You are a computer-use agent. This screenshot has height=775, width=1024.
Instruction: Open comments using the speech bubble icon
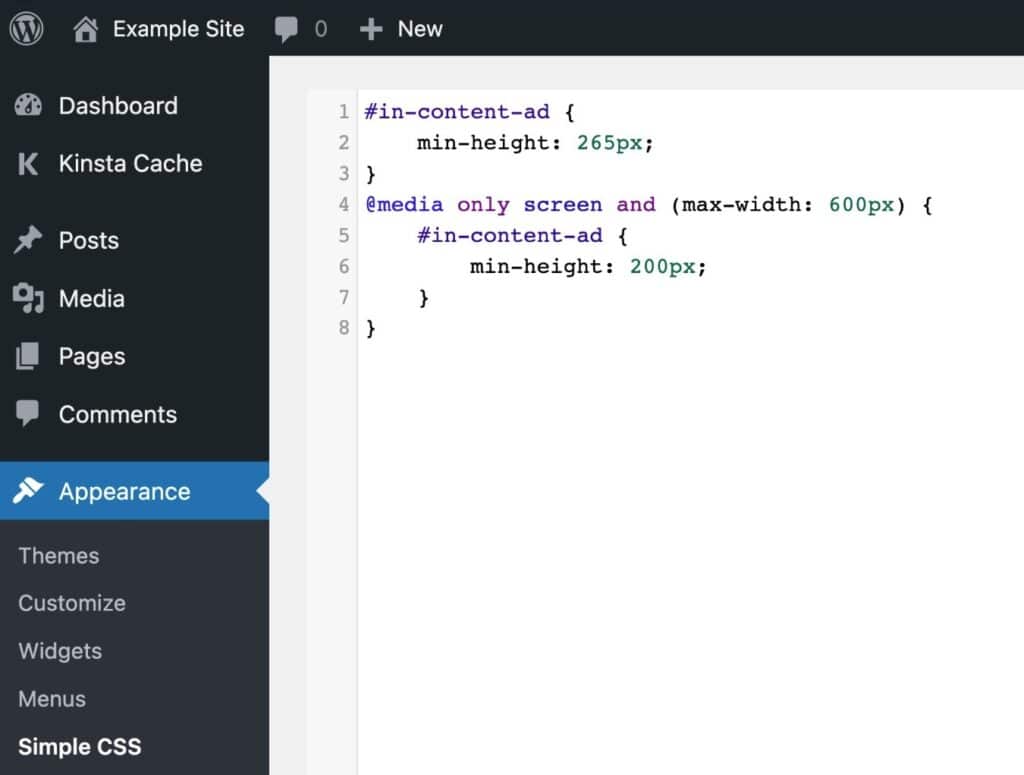point(289,28)
